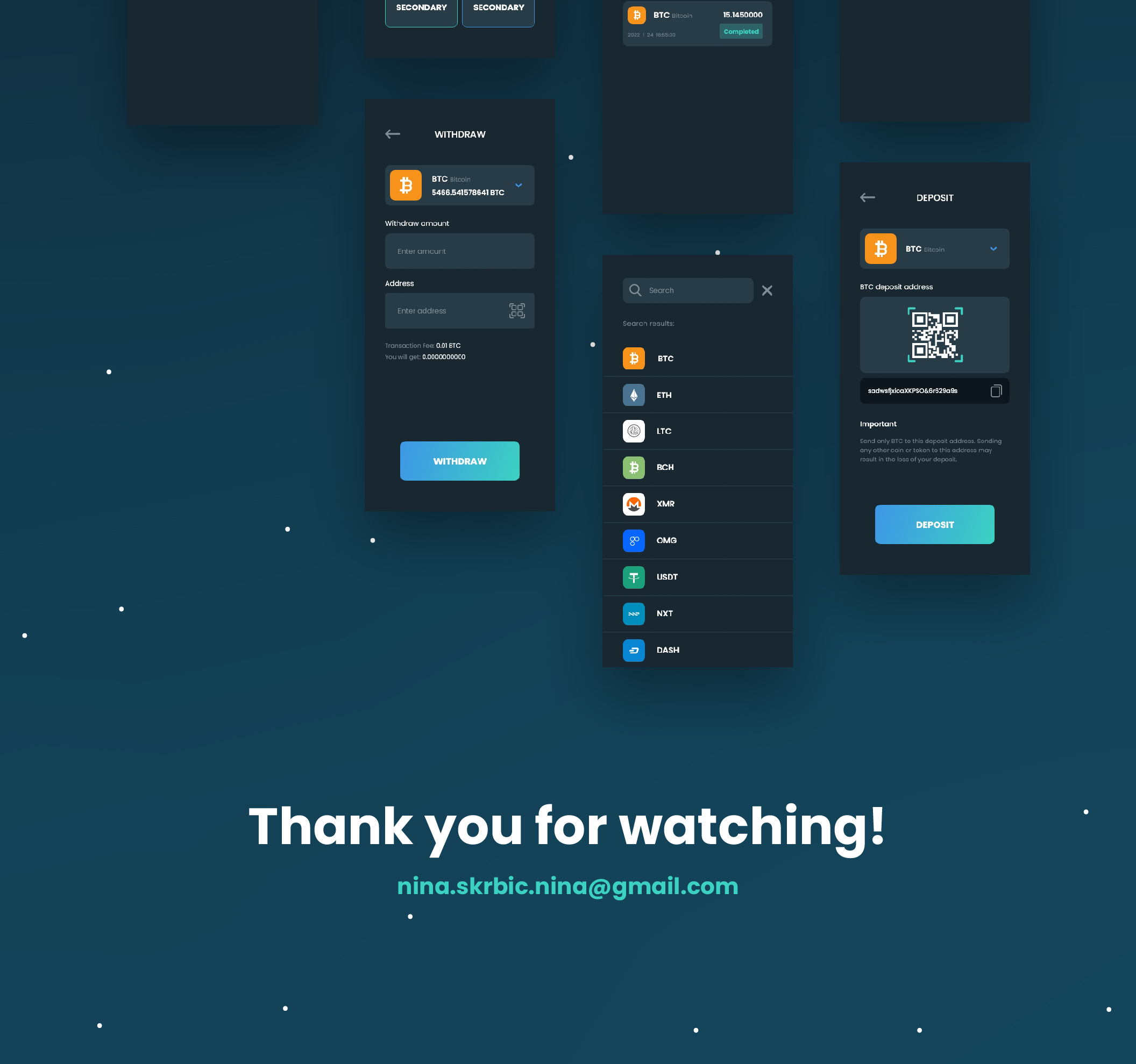The width and height of the screenshot is (1136, 1064).
Task: Click the LTC icon in search results
Action: [634, 430]
